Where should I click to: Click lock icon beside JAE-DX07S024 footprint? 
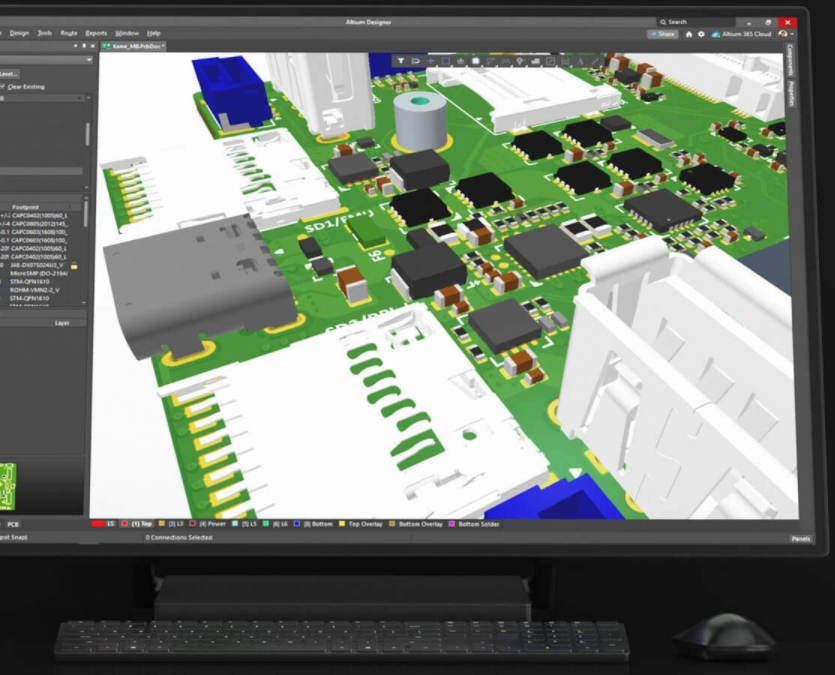[x=74, y=265]
